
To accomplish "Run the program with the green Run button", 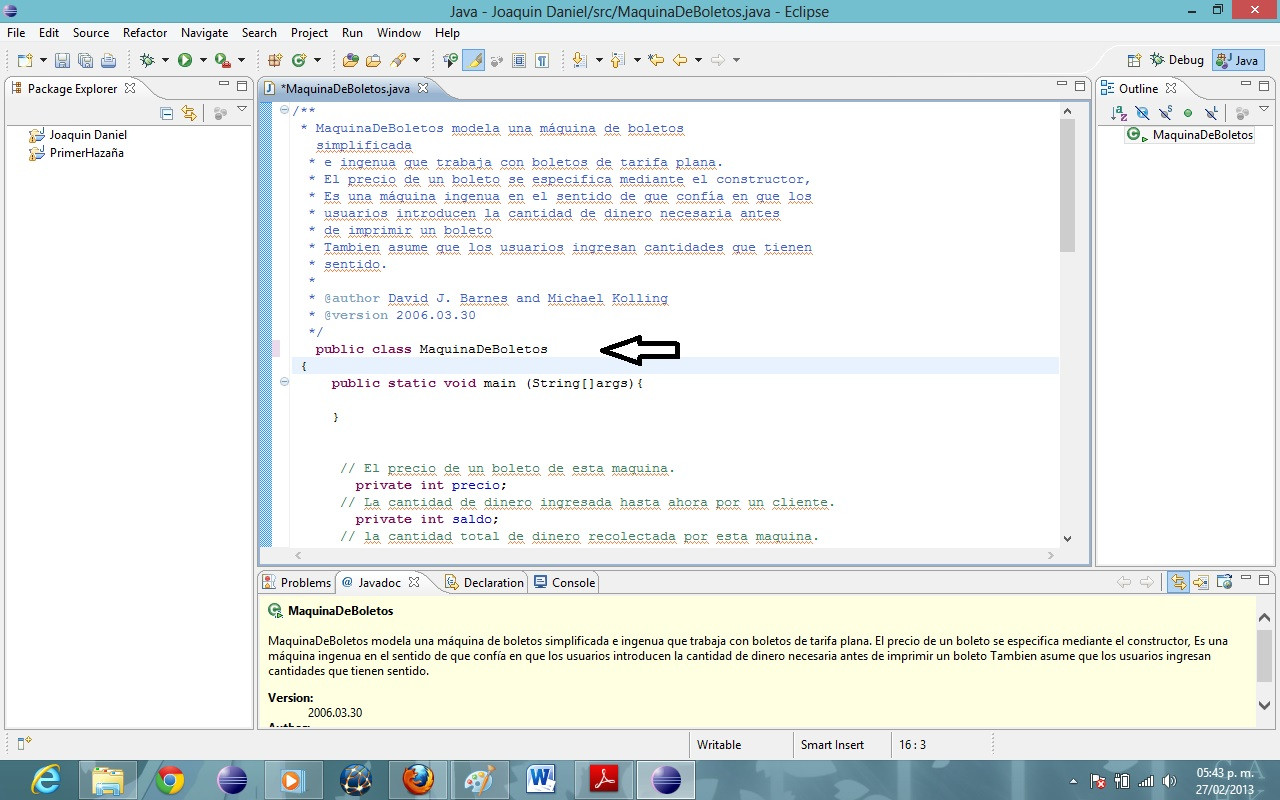I will [185, 60].
